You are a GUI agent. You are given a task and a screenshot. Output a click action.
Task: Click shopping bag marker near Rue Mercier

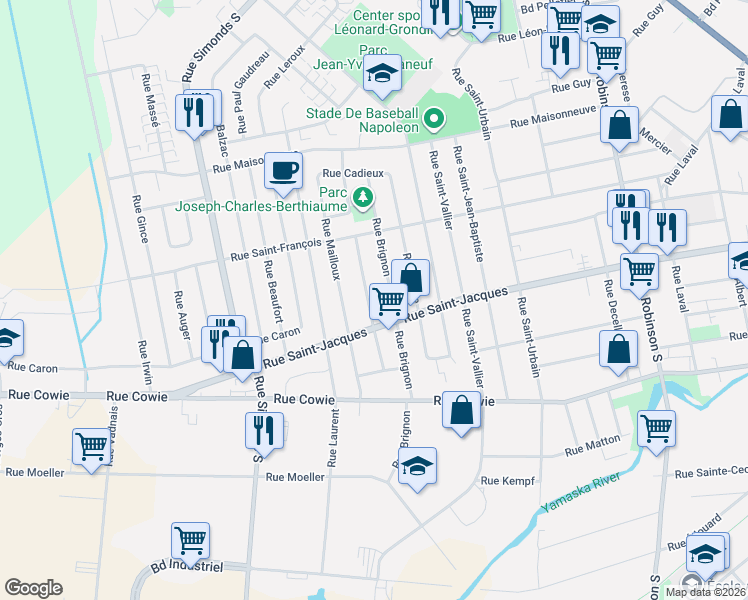click(619, 126)
